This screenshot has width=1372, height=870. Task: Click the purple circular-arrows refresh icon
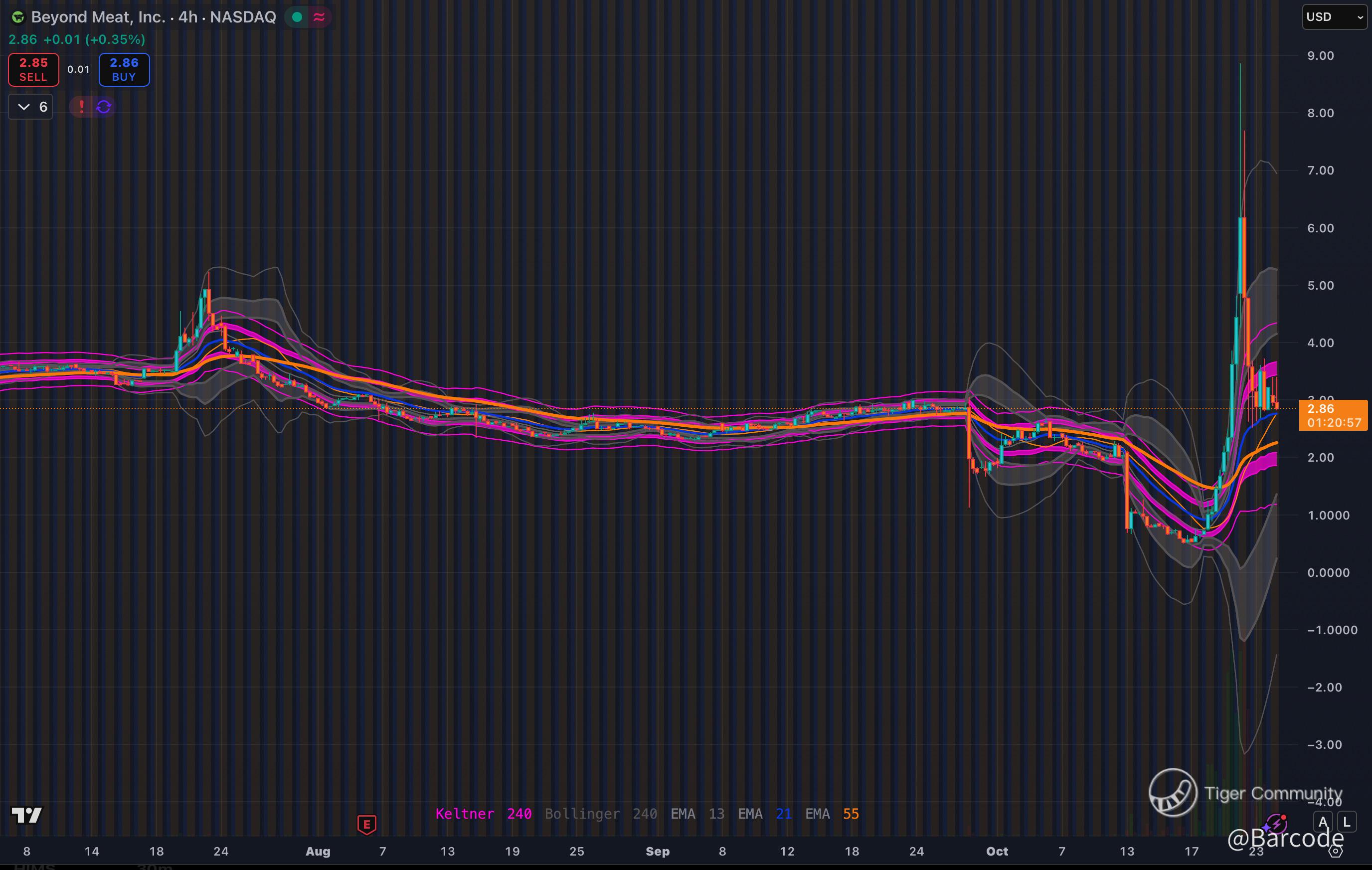104,107
